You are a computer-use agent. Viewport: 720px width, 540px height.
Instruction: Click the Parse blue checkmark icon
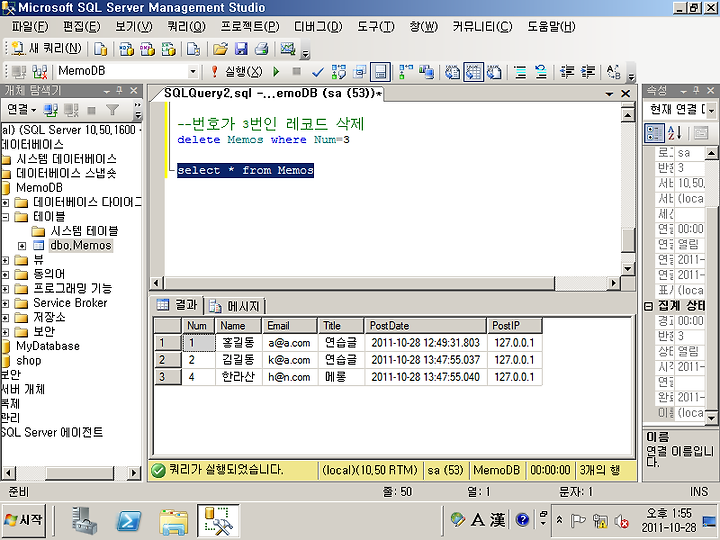coord(317,72)
